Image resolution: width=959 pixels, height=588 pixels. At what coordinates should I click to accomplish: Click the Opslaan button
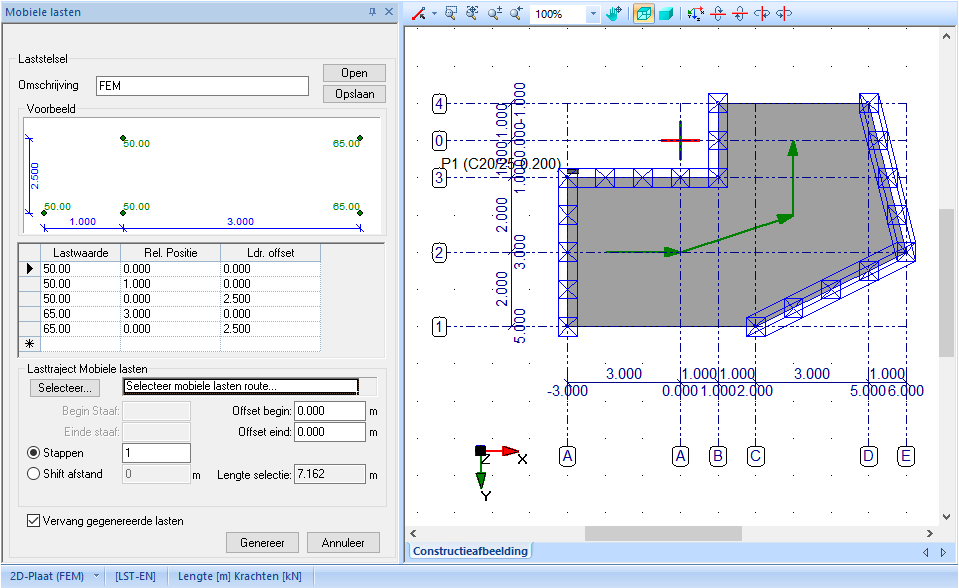click(x=352, y=94)
